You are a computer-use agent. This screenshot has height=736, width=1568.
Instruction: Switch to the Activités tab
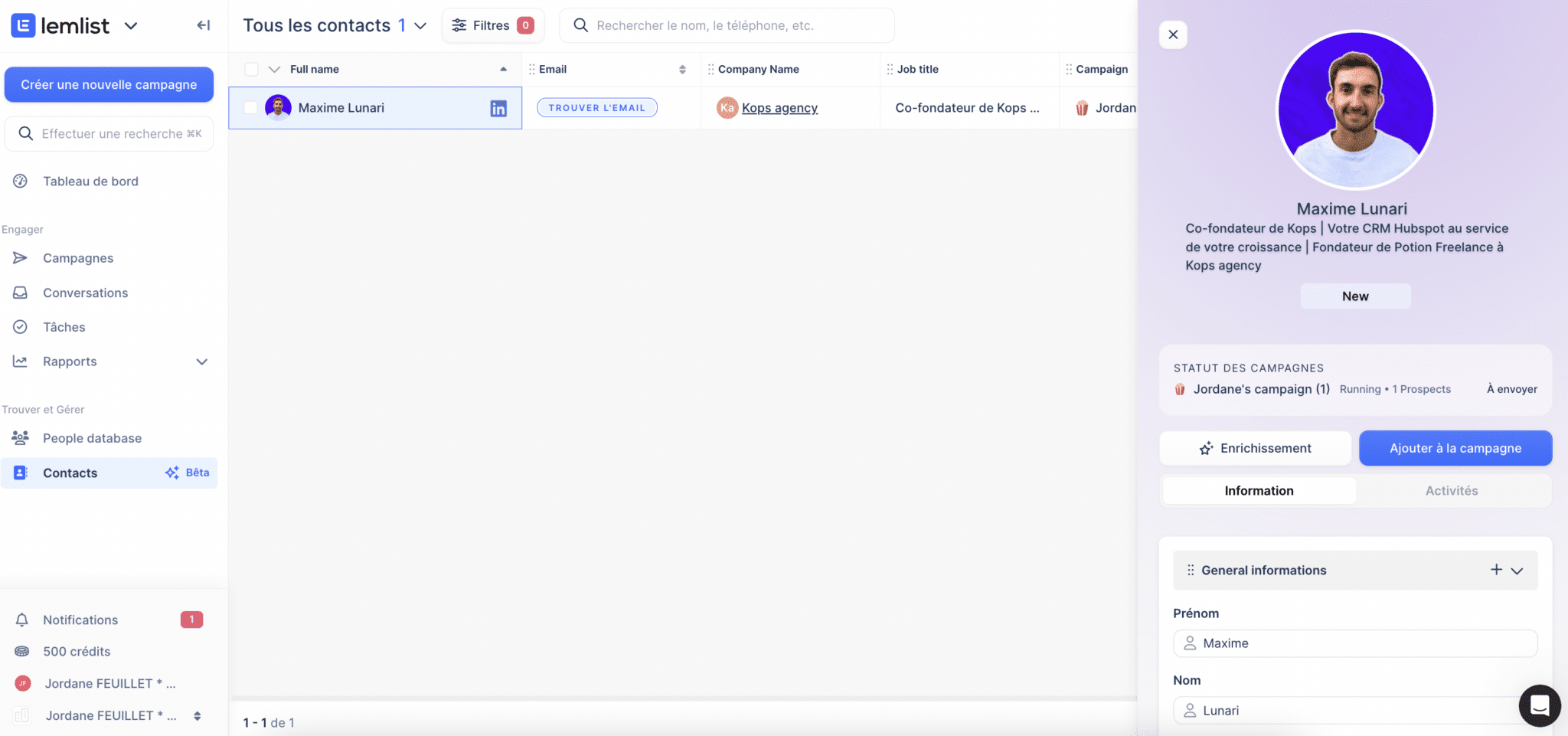[1452, 491]
